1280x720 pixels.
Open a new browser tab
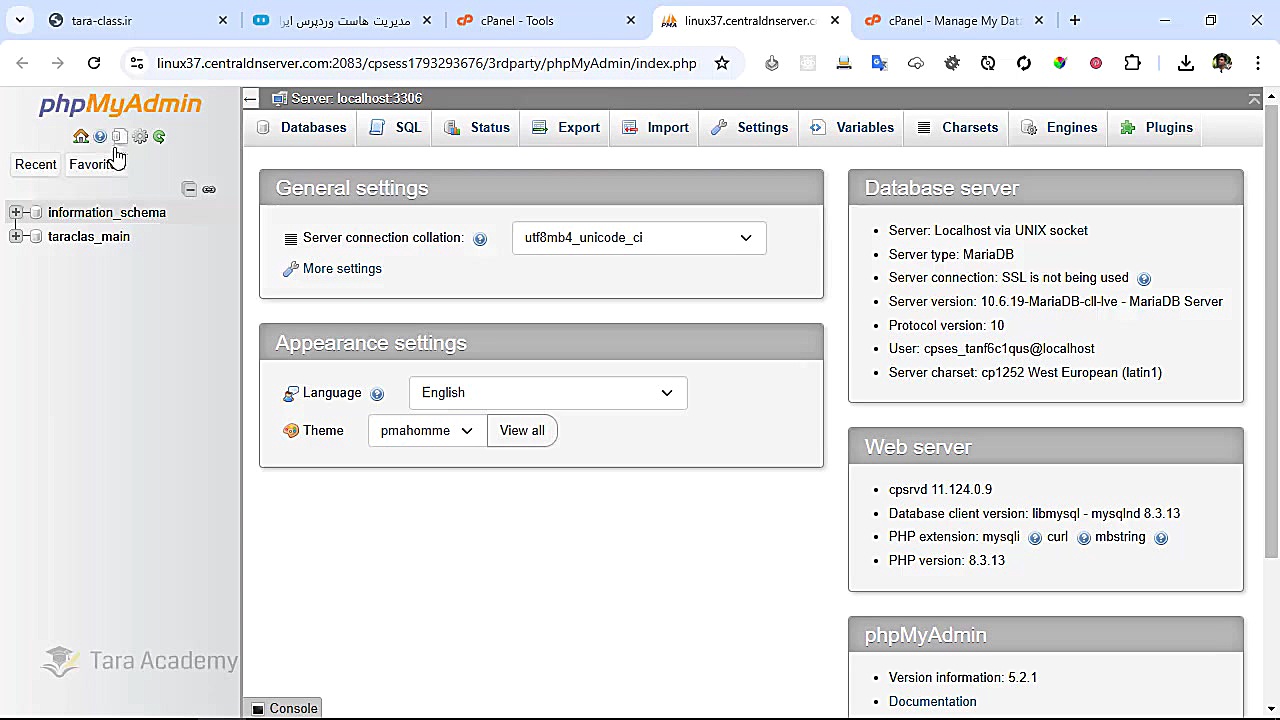point(1075,20)
